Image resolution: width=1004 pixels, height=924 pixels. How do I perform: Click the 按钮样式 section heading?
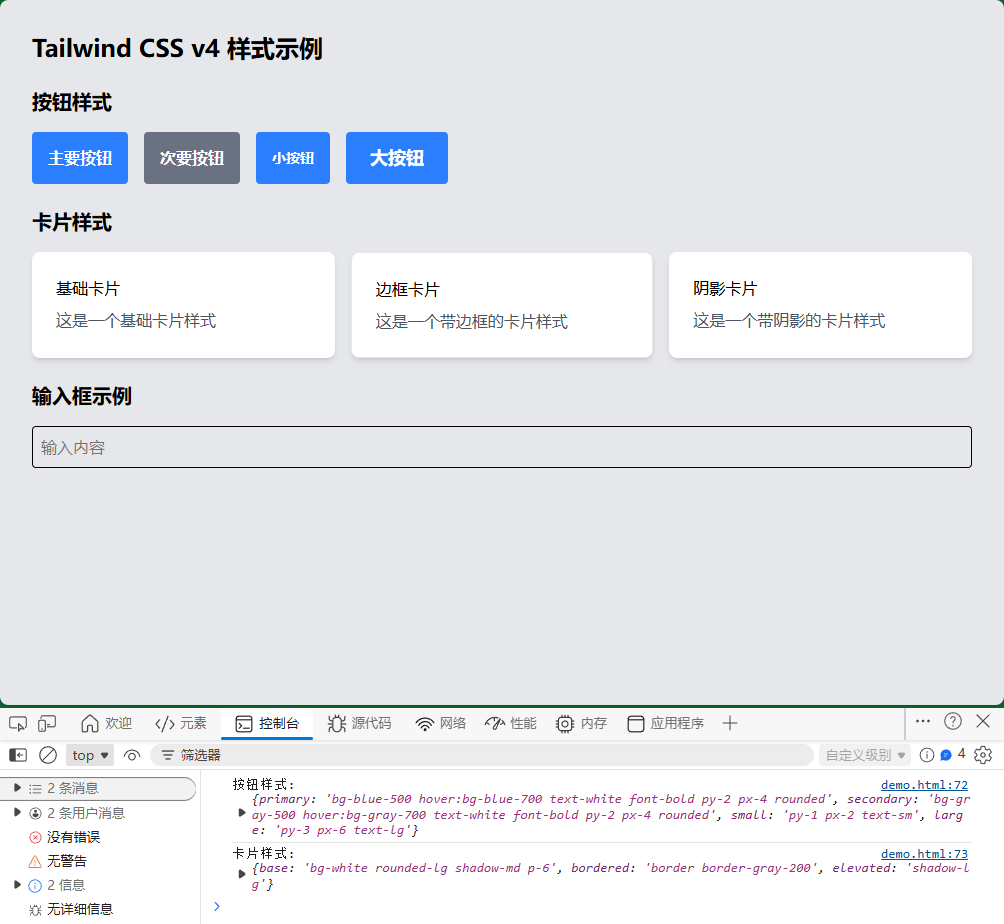point(72,102)
